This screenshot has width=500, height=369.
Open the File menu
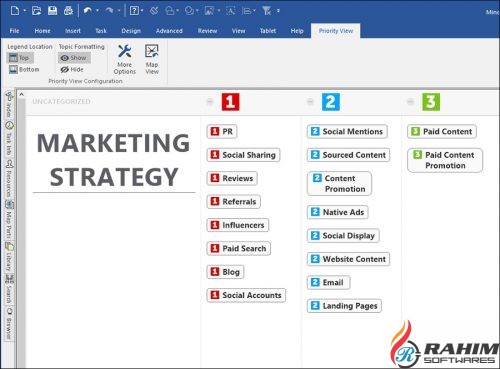[14, 31]
